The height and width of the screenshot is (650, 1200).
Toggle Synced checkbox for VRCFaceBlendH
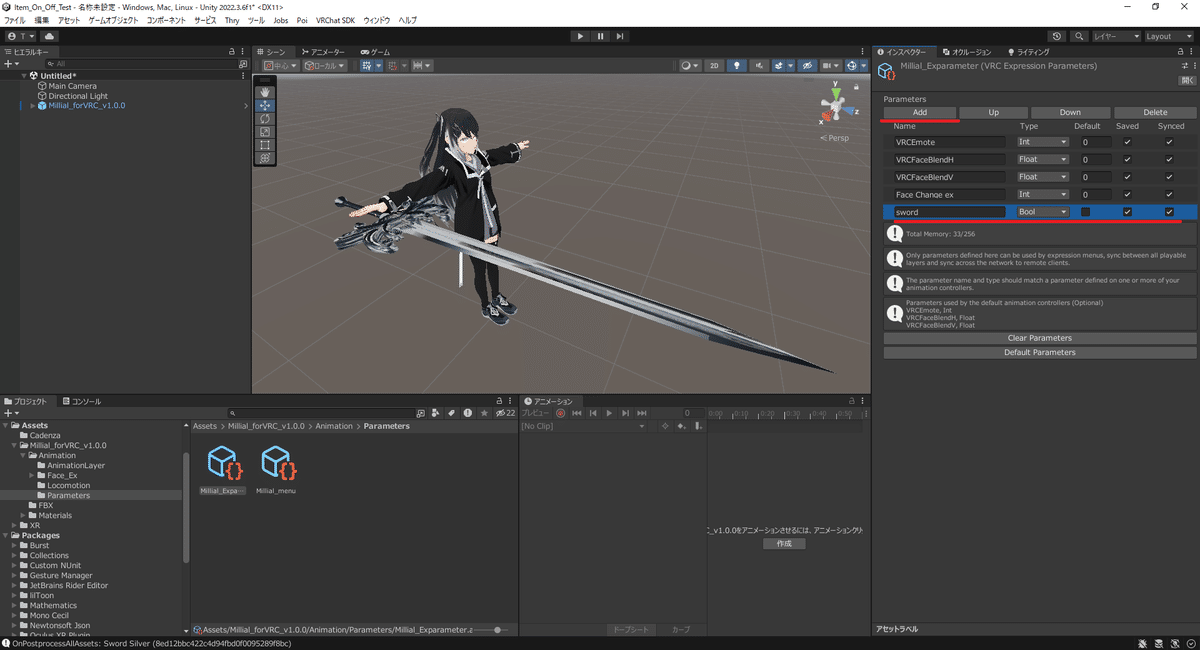click(x=1169, y=159)
